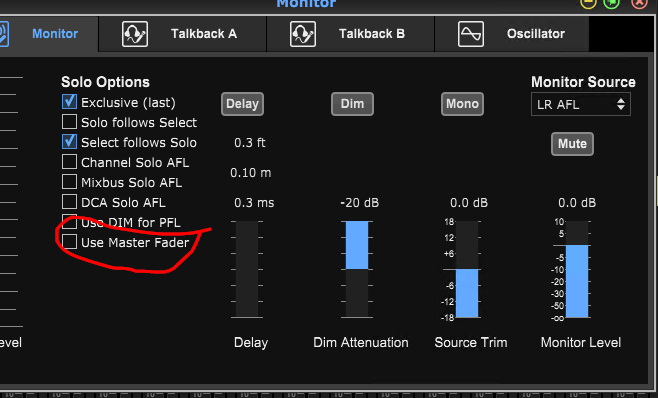This screenshot has width=658, height=398.
Task: Uncheck Select follows Solo option
Action: pyautogui.click(x=69, y=142)
